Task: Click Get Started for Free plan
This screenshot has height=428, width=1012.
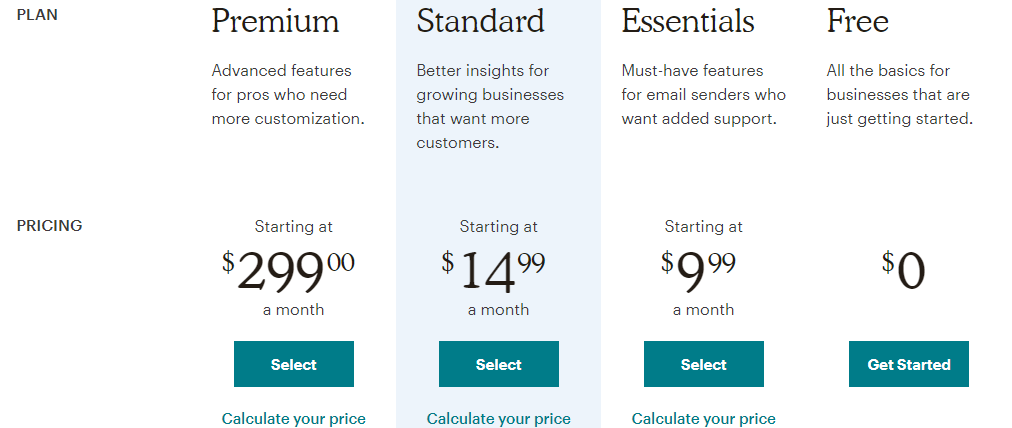Action: tap(909, 364)
